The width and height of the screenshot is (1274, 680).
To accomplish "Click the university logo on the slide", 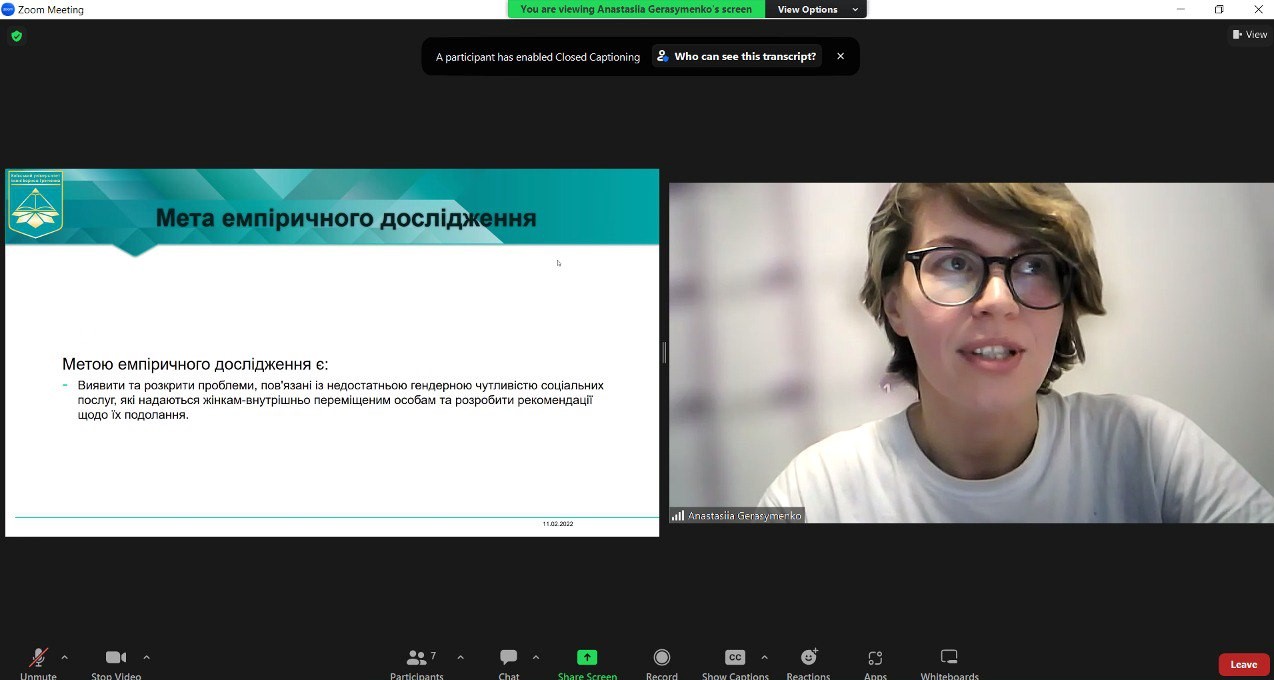I will click(x=35, y=205).
